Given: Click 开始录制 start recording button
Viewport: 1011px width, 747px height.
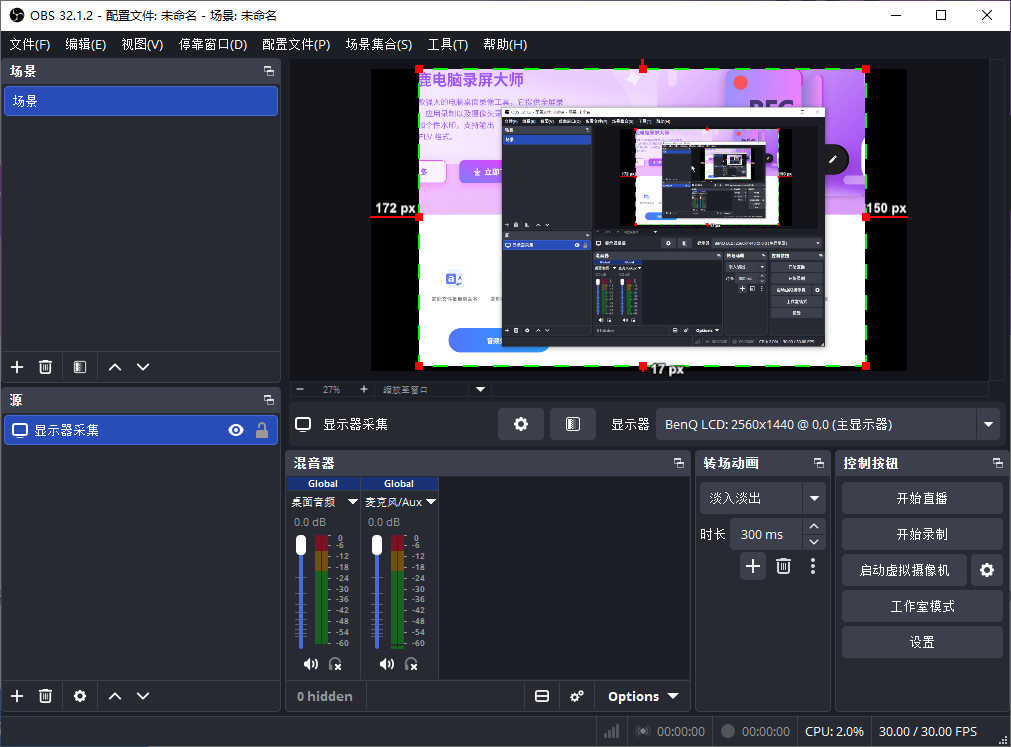Looking at the screenshot, I should (922, 534).
